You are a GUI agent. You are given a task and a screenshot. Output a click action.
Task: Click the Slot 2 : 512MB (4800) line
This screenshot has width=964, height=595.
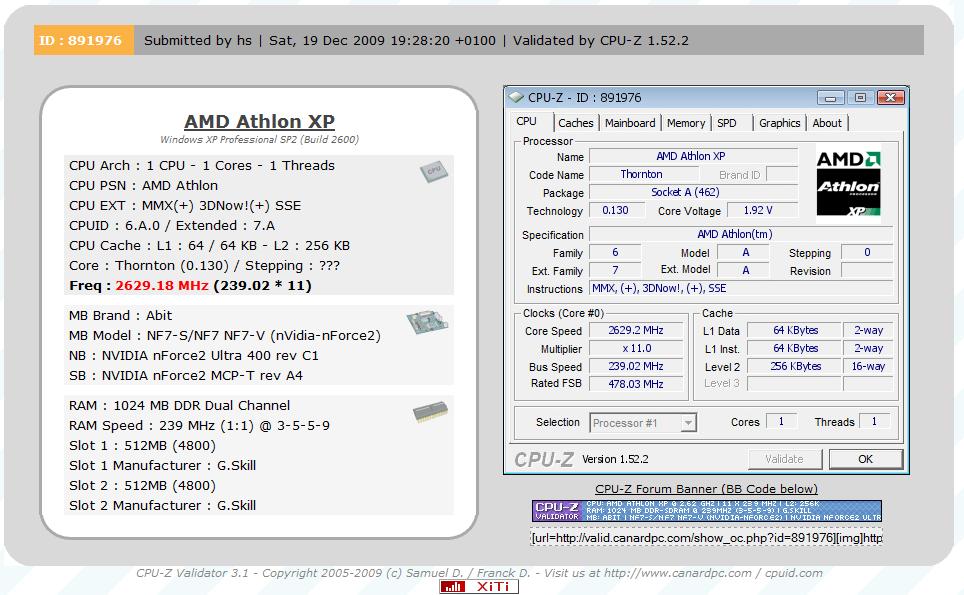tap(142, 486)
